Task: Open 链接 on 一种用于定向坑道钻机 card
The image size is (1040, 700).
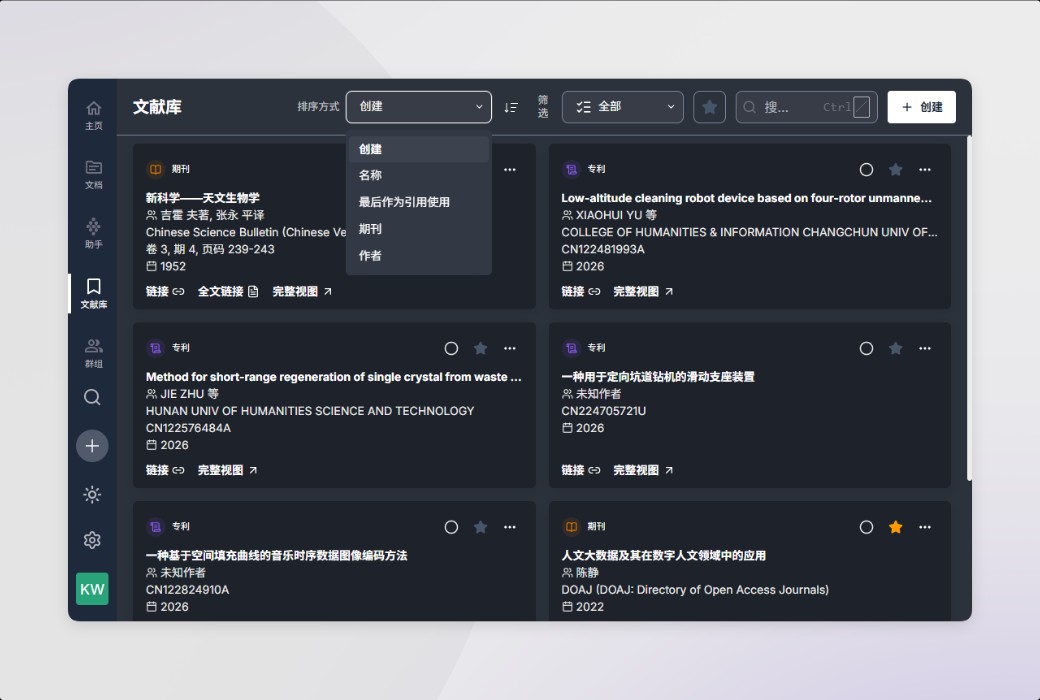Action: (x=580, y=470)
